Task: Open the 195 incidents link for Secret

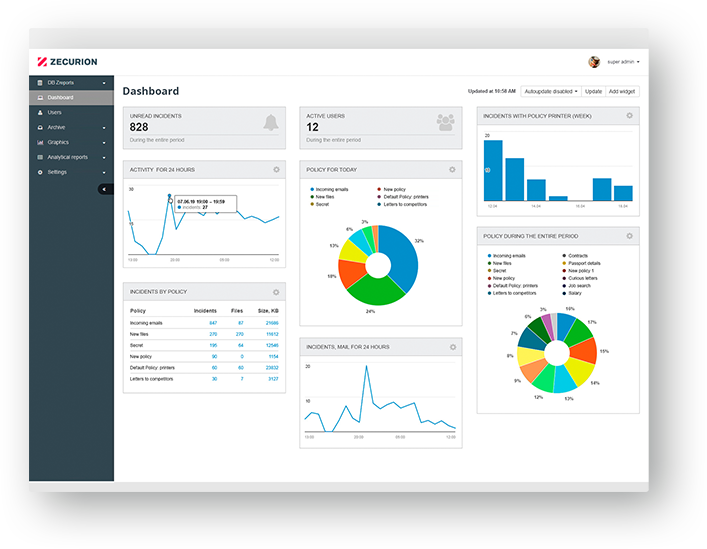Action: tap(213, 345)
